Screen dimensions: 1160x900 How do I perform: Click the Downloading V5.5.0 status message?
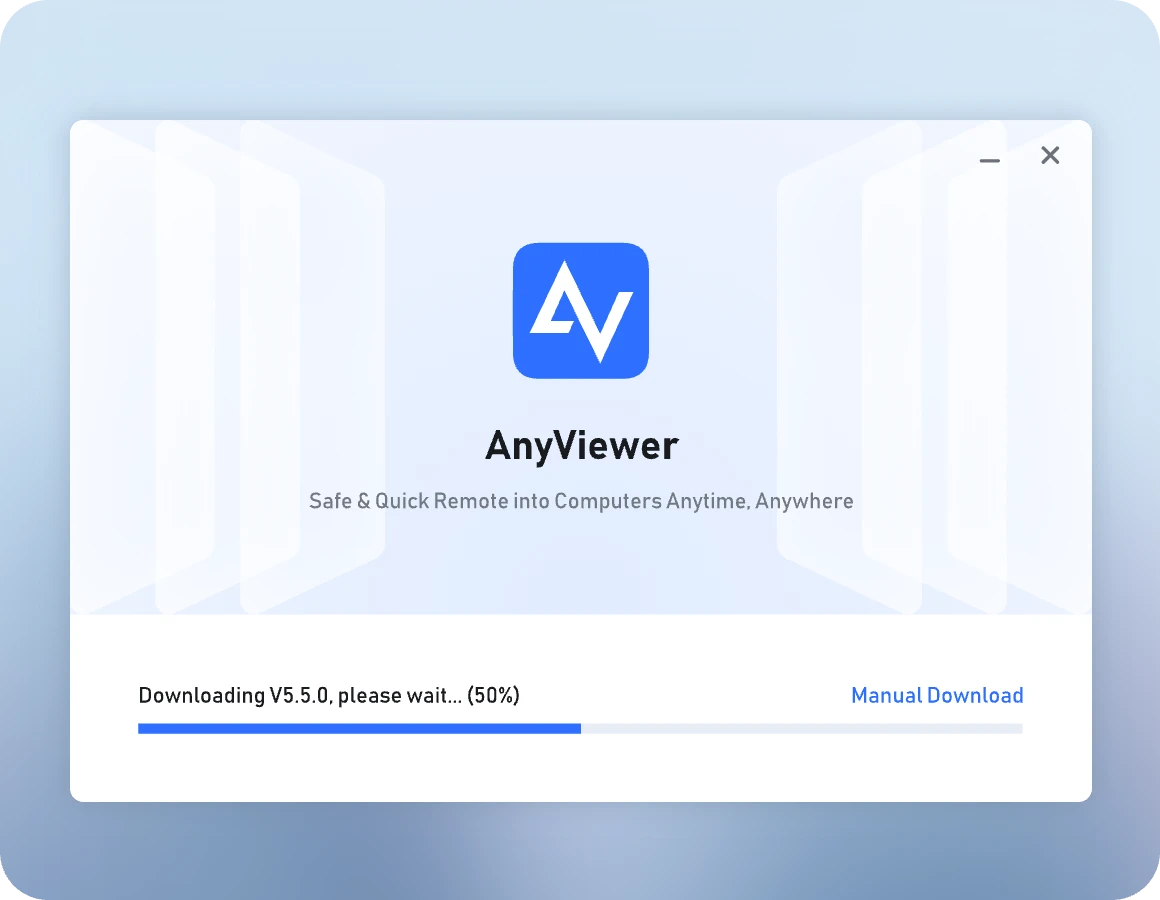point(329,695)
